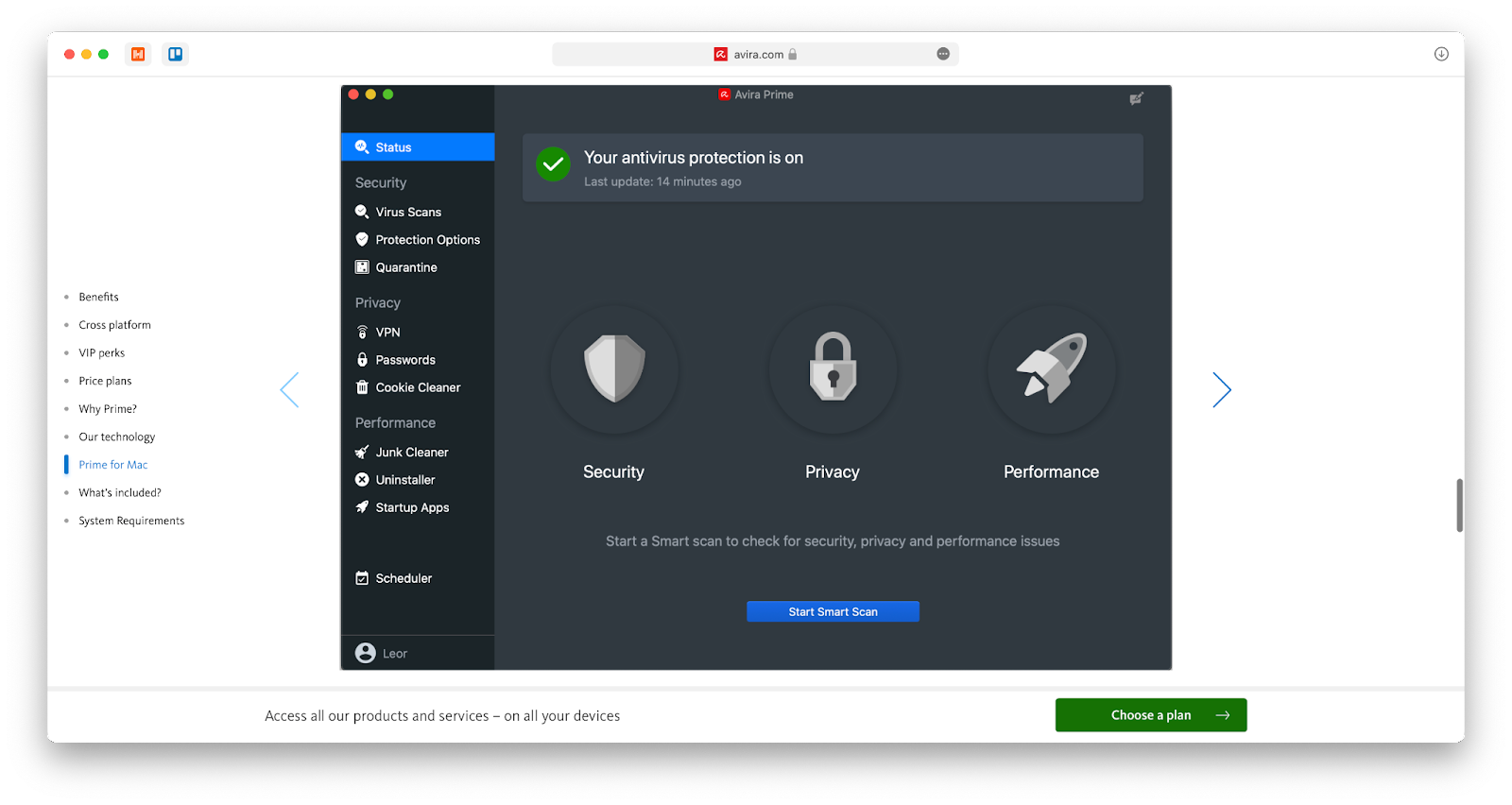1512x805 pixels.
Task: Click the blue Trello-style toolbar icon
Action: tap(175, 54)
